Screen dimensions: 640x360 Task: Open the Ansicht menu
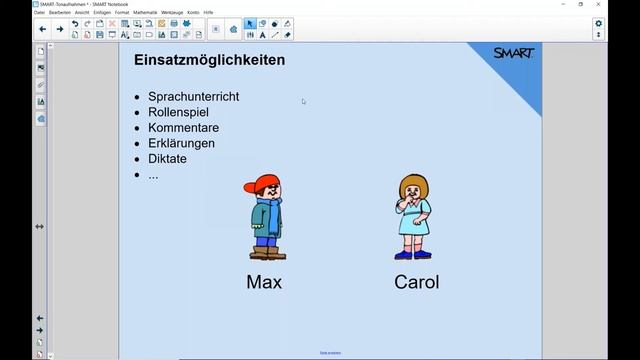pyautogui.click(x=82, y=13)
